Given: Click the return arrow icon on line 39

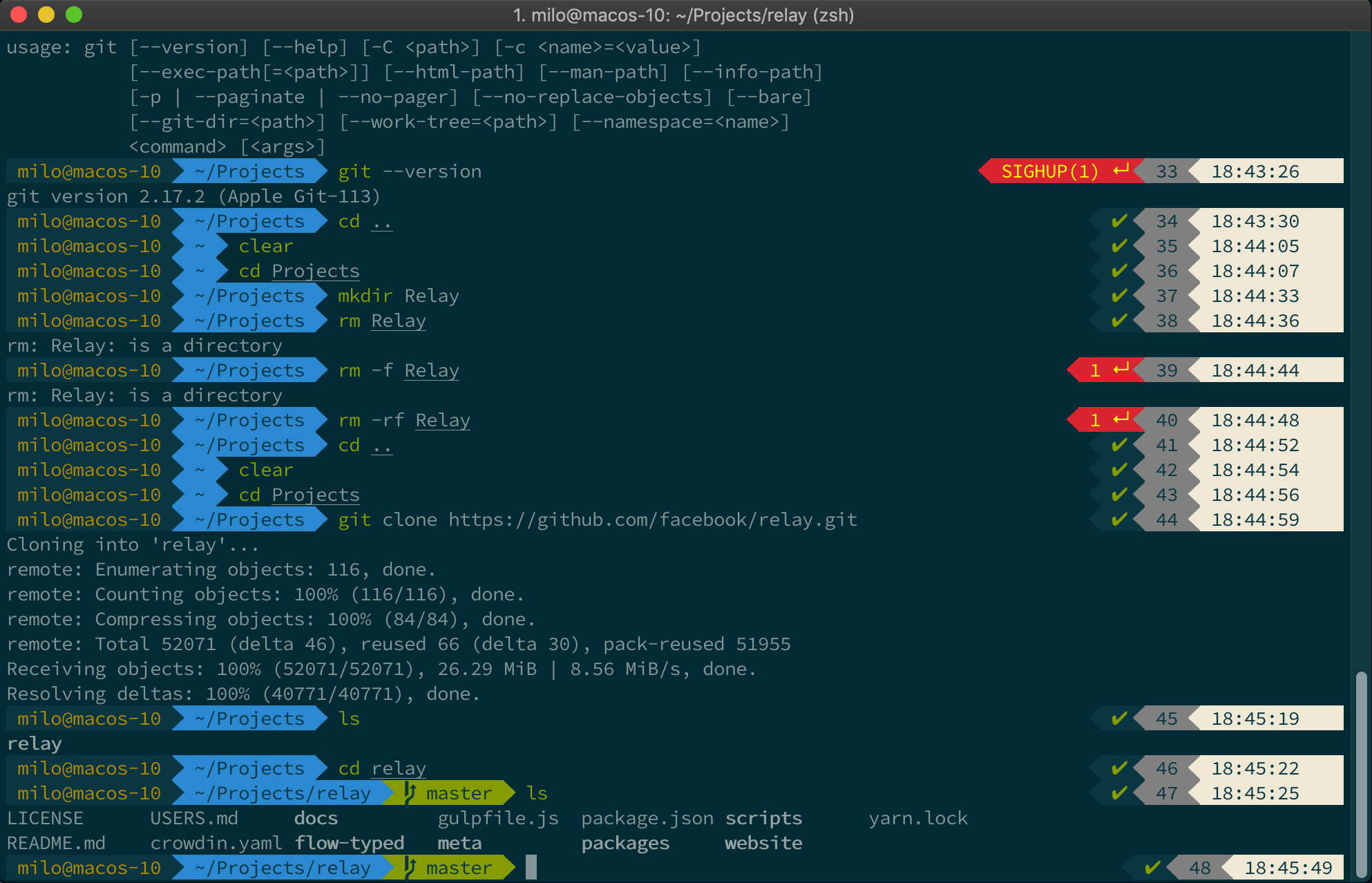Looking at the screenshot, I should pos(1121,370).
